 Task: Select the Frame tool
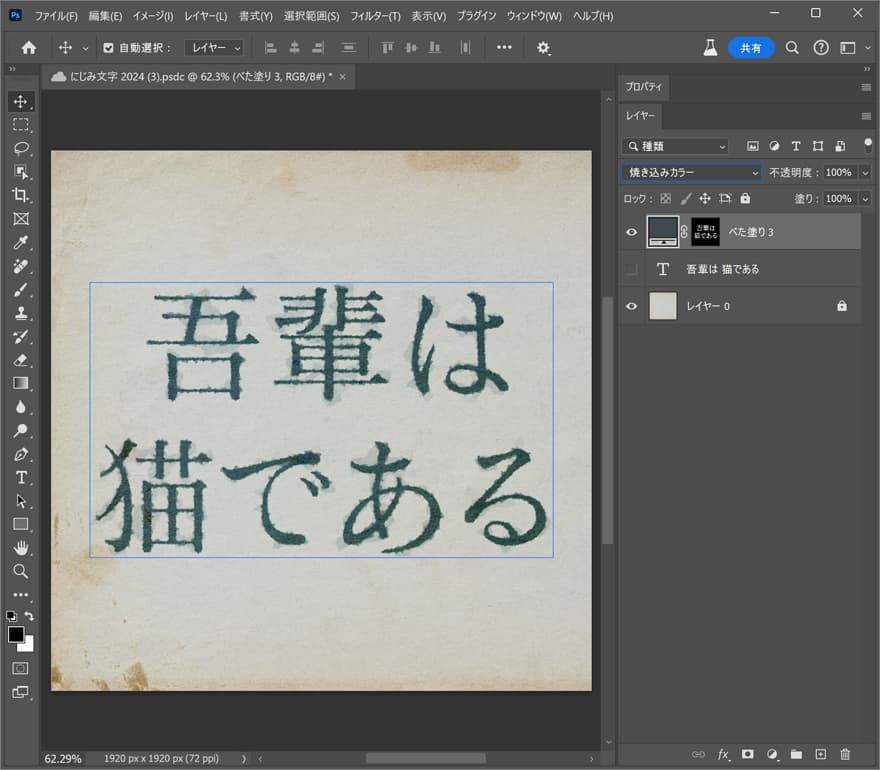click(21, 219)
